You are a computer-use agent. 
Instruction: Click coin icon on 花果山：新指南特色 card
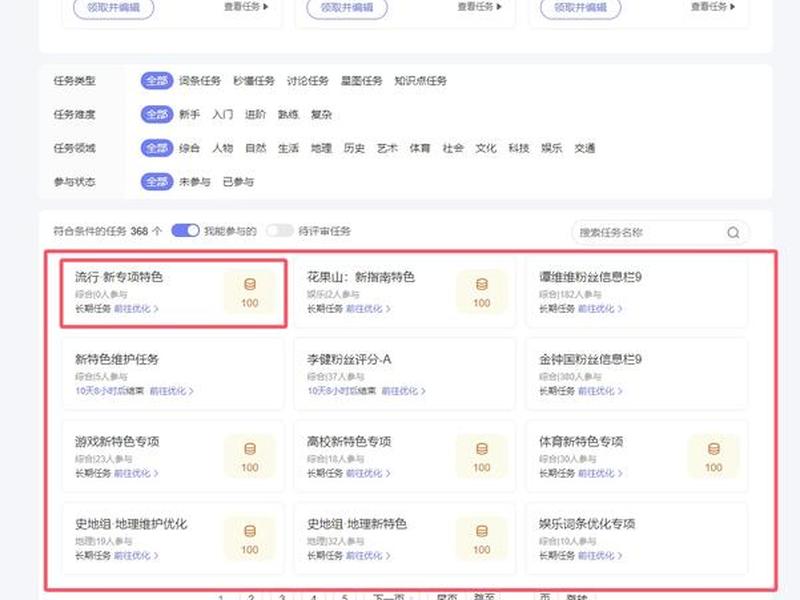click(x=482, y=285)
